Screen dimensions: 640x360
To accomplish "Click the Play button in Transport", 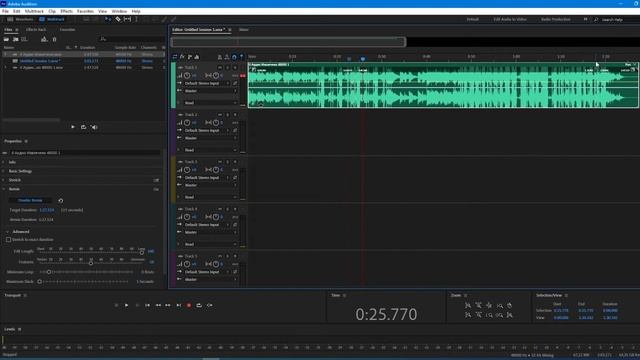I will (x=127, y=305).
